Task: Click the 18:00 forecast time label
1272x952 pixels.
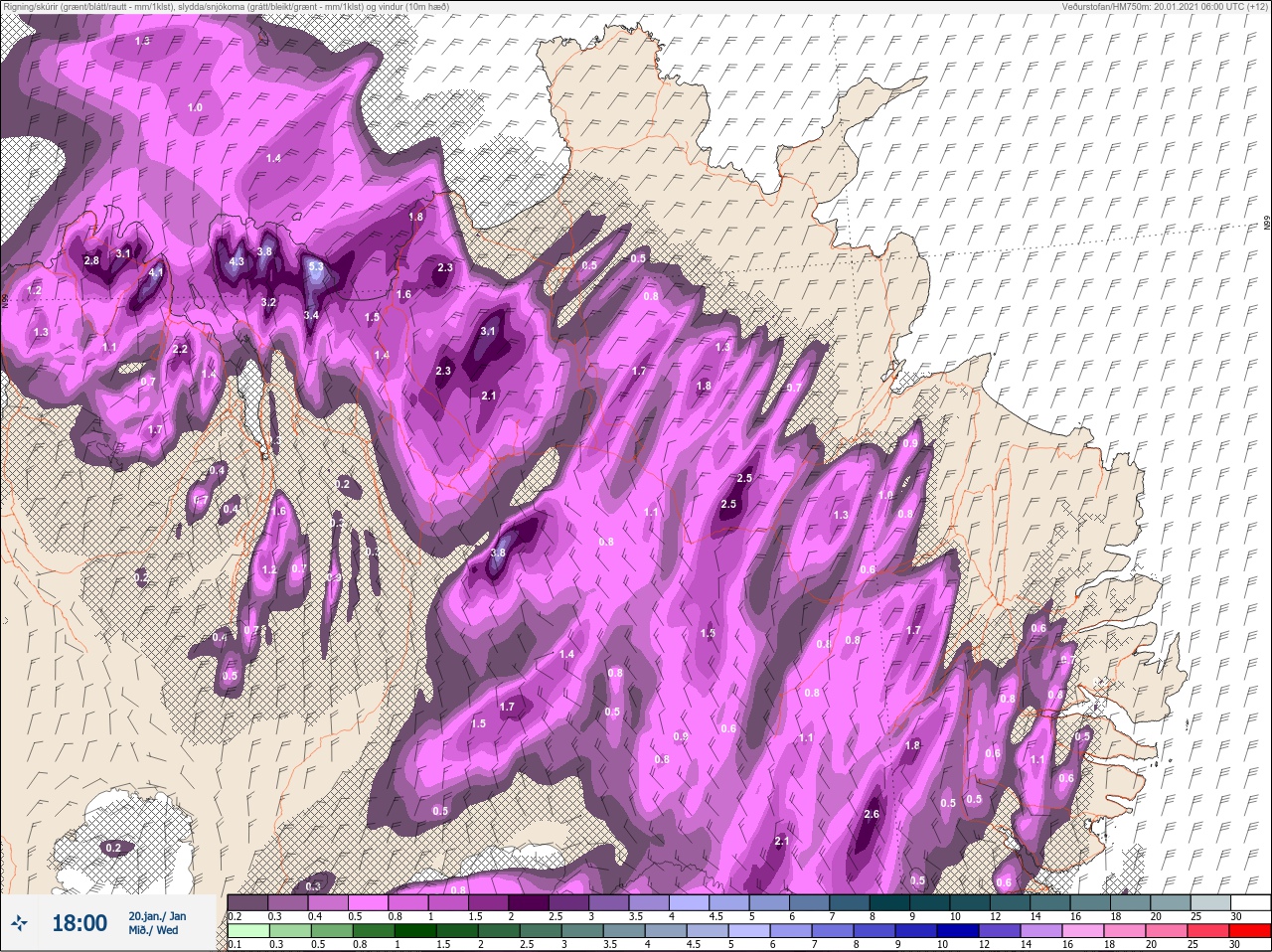Action: (79, 923)
